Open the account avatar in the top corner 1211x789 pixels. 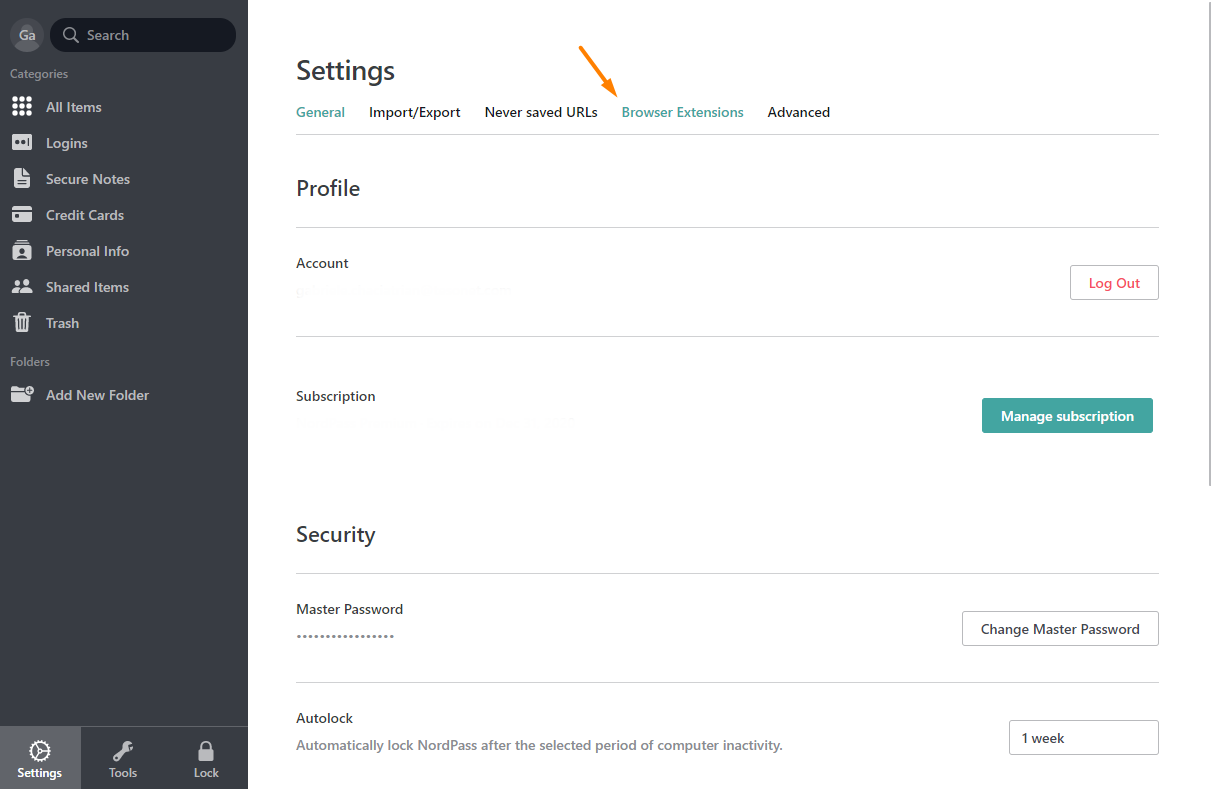click(x=26, y=35)
